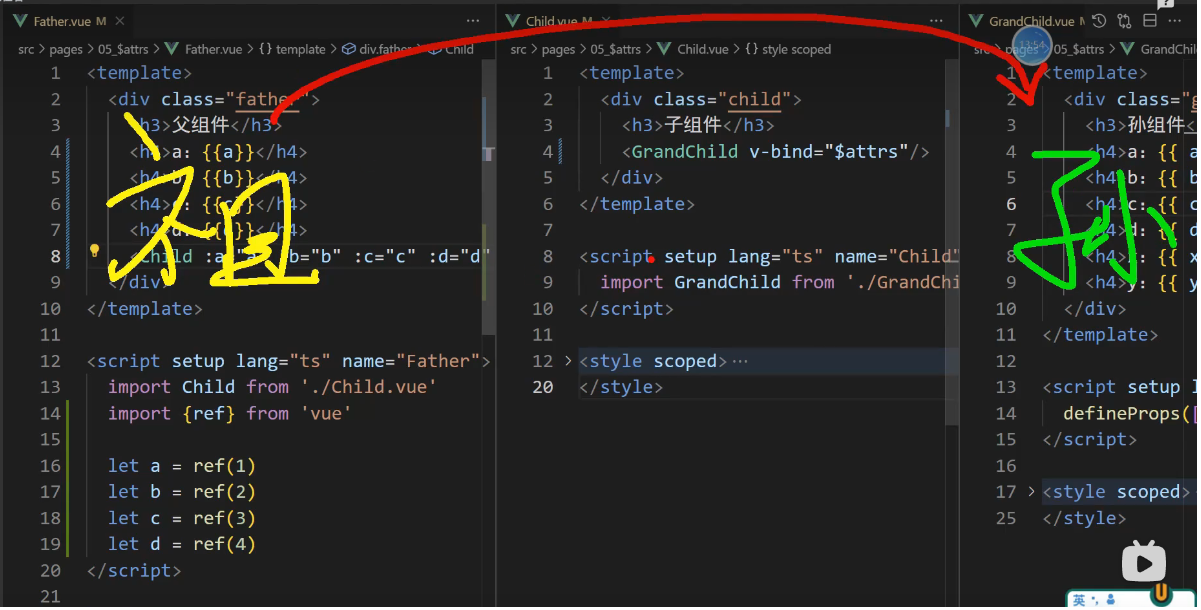Split the GrandChild.vue editor layout
Viewport: 1201px width, 610px height.
pos(1150,21)
